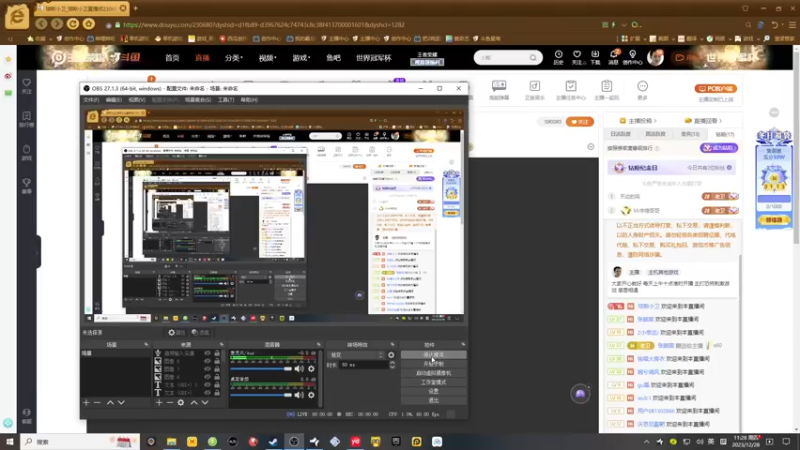800x450 pixels.
Task: Go to browser home page icon
Action: point(89,24)
